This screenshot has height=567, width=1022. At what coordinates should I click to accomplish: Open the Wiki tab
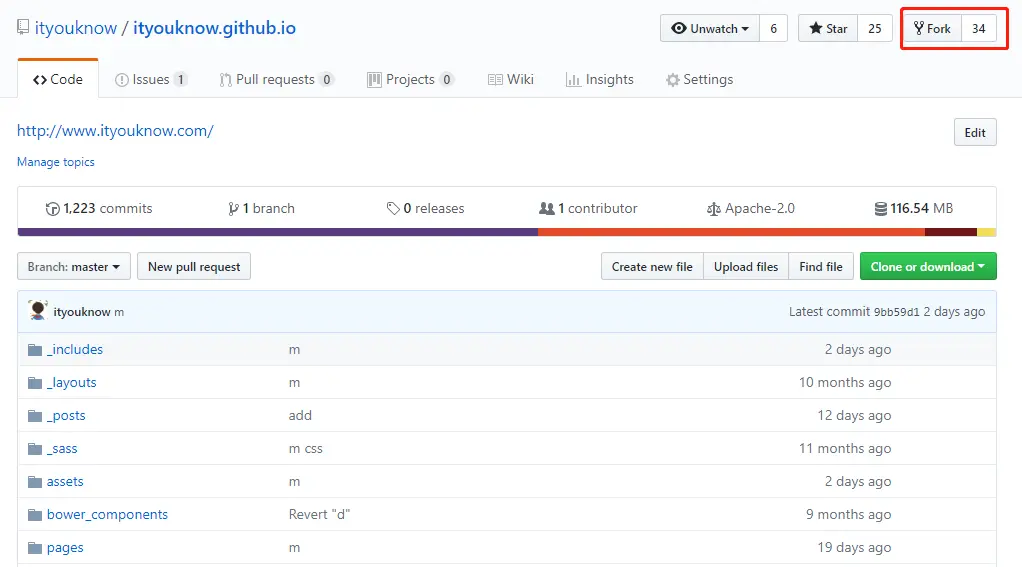511,80
